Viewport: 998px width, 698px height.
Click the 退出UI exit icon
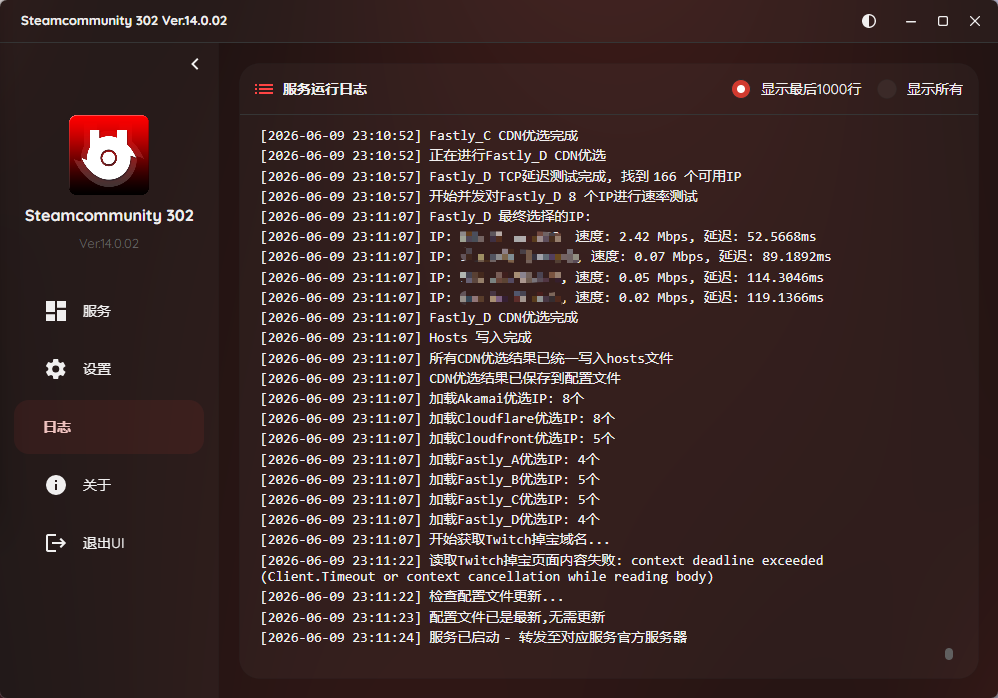tap(56, 543)
